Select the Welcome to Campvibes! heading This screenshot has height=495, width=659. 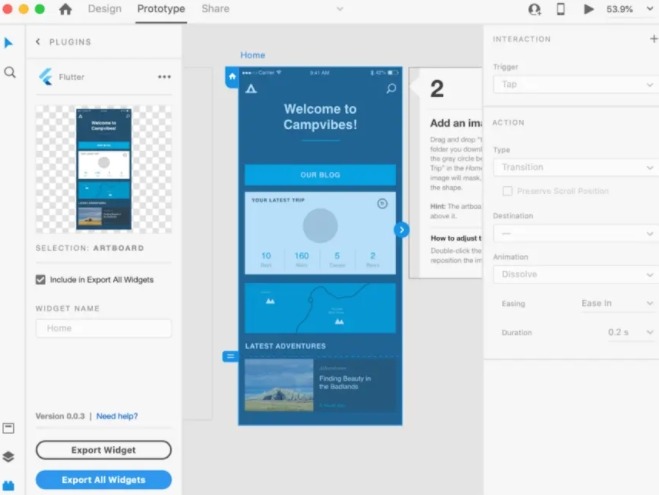tap(320, 117)
